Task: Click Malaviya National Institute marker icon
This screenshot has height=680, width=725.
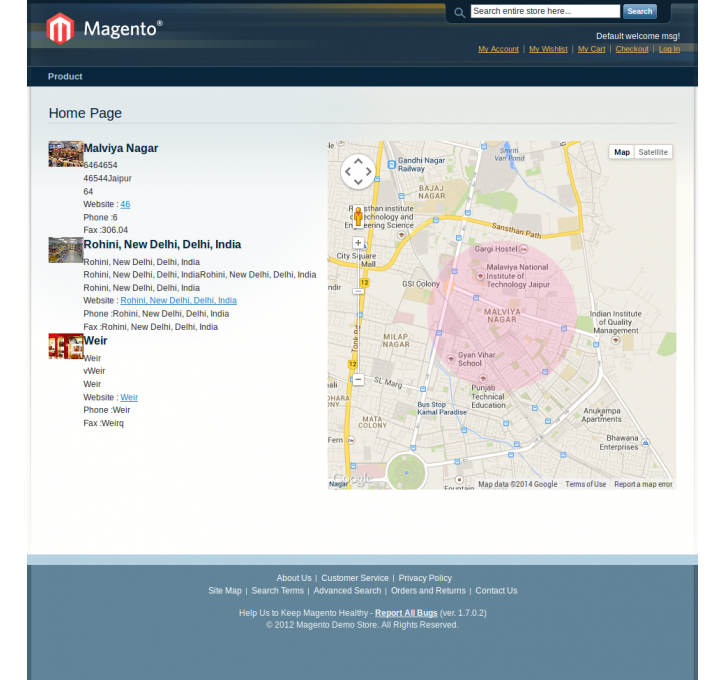Action: pyautogui.click(x=480, y=276)
